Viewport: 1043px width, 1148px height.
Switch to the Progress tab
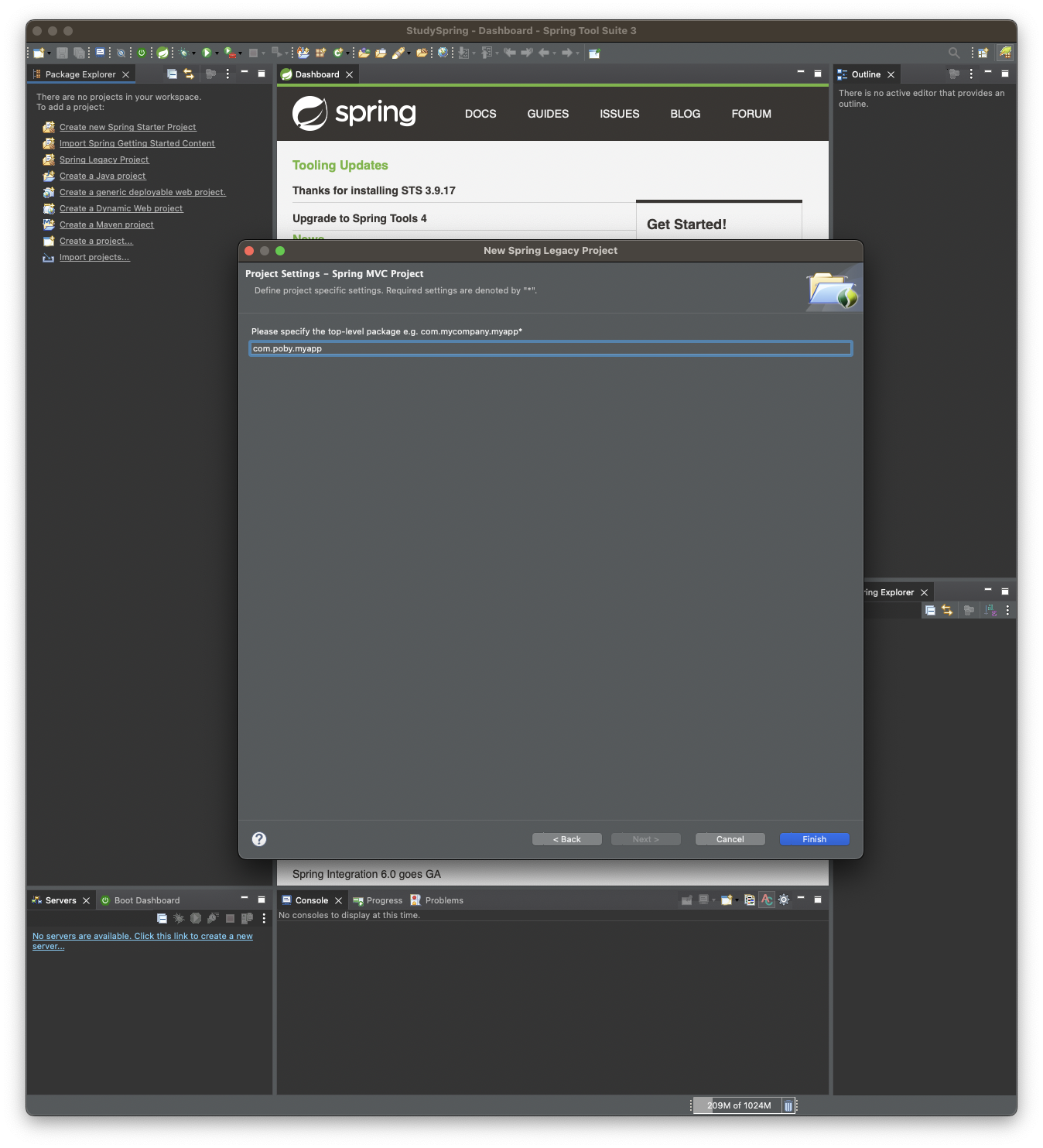[x=378, y=900]
